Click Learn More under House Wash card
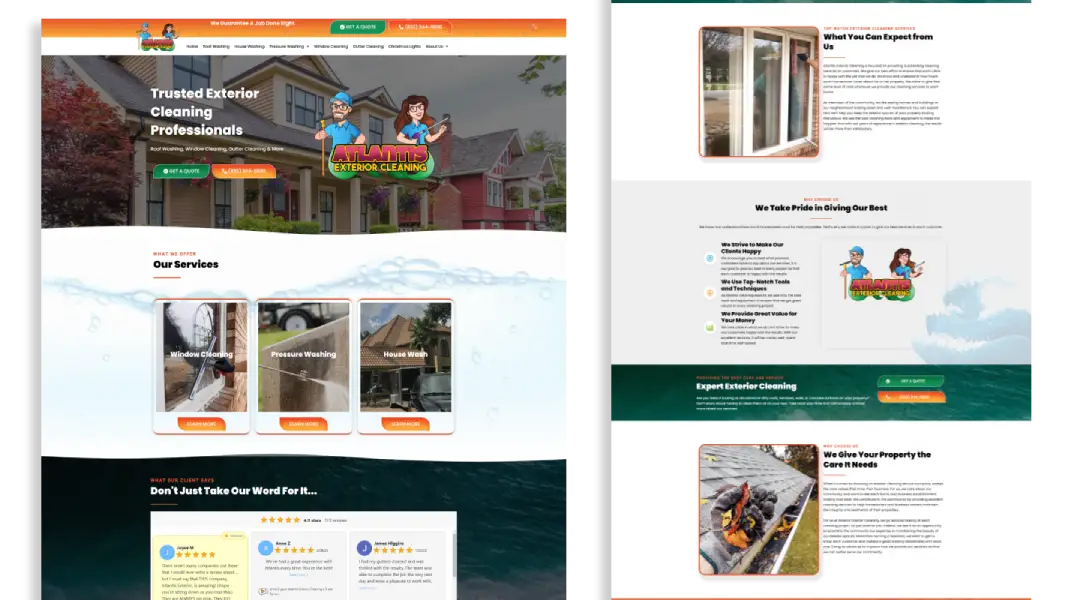 tap(405, 423)
